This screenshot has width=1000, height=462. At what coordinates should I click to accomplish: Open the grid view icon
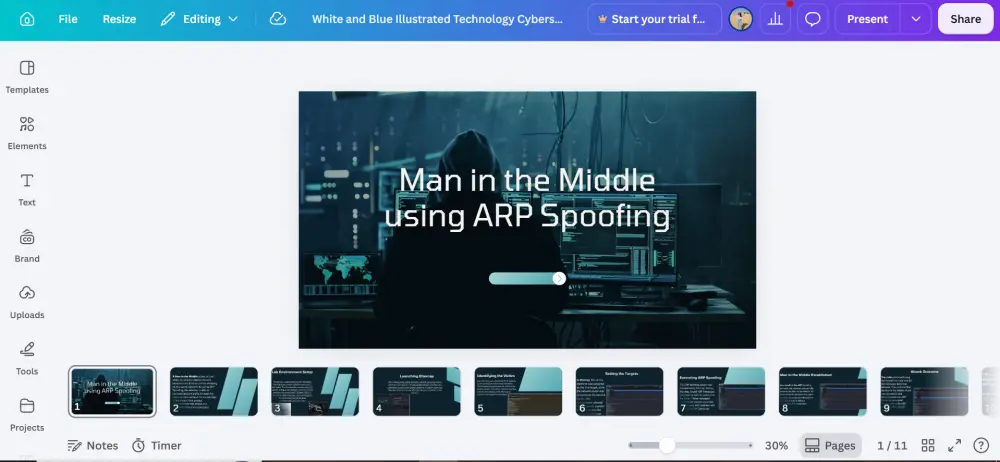(928, 445)
